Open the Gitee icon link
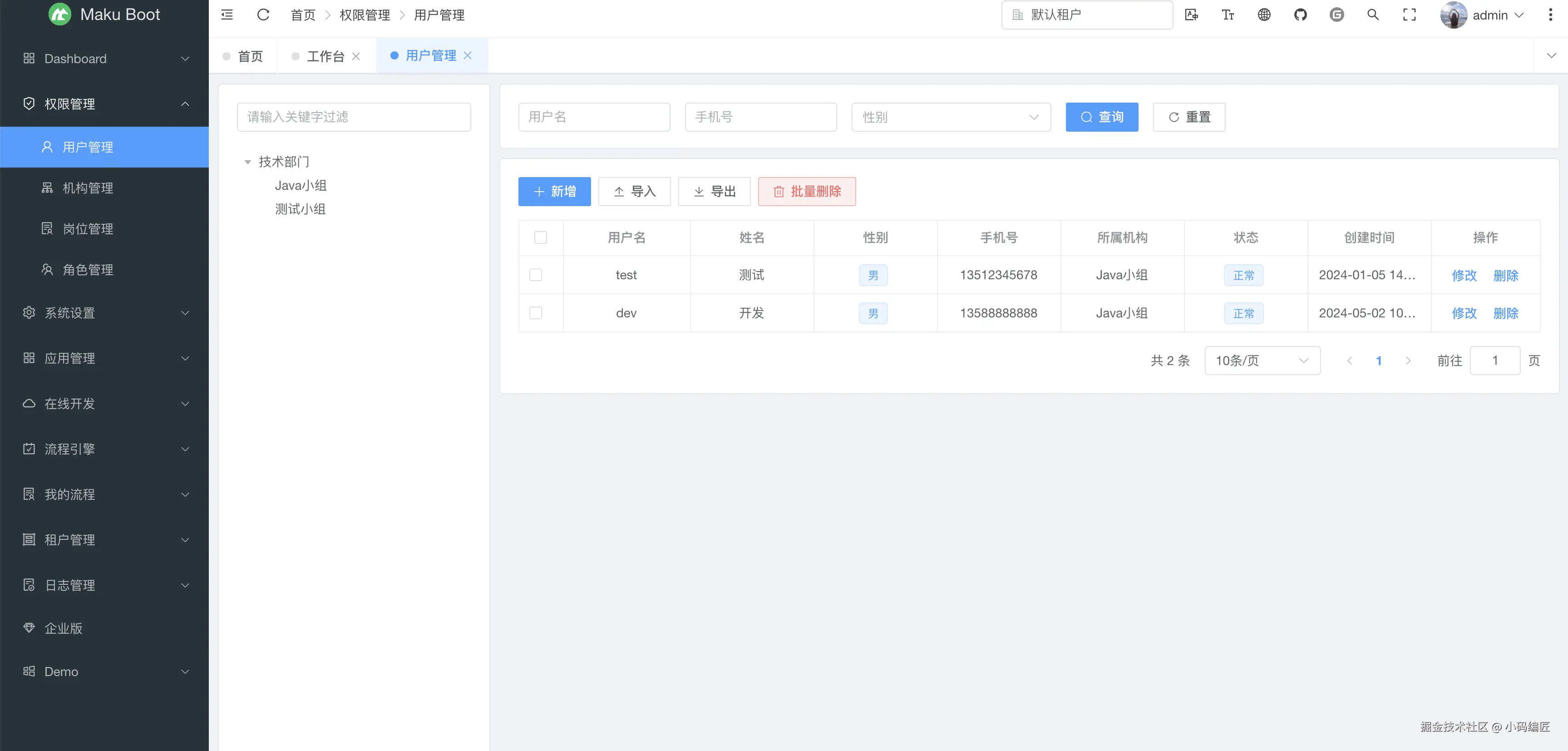This screenshot has width=1568, height=751. click(x=1336, y=15)
